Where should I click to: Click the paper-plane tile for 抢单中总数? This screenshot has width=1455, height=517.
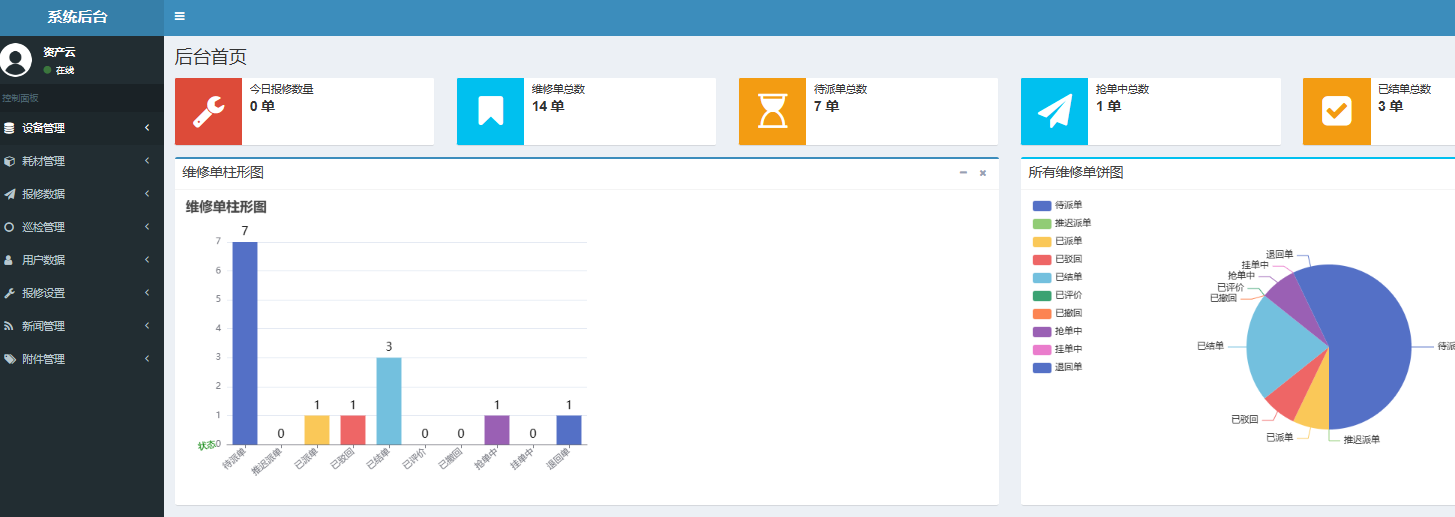[1054, 111]
